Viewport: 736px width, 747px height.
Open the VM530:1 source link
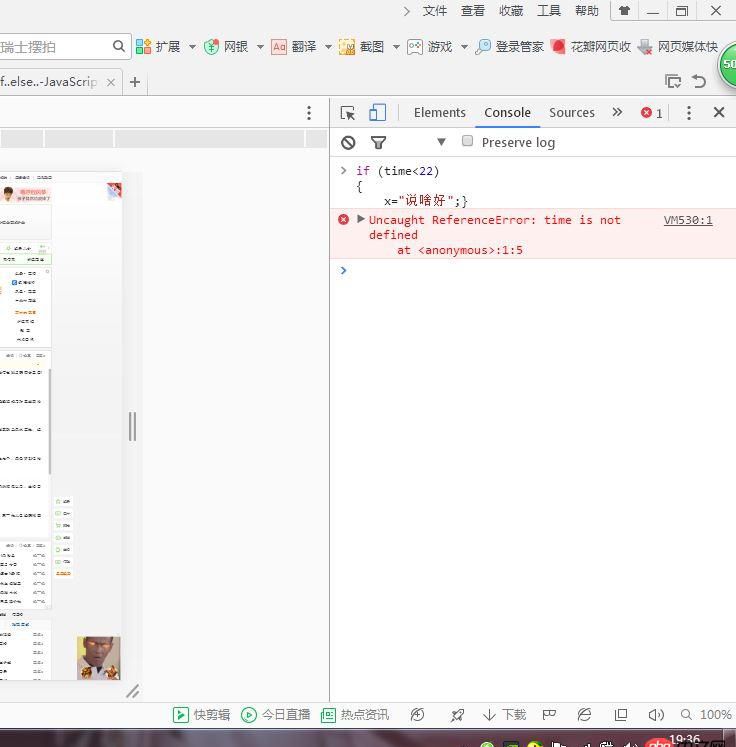(688, 220)
